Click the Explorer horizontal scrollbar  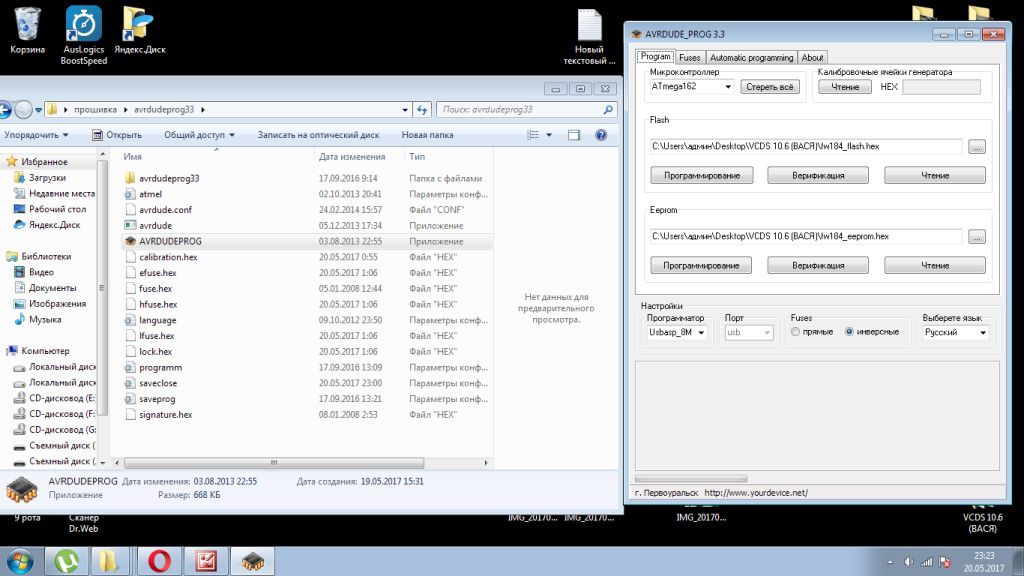274,463
